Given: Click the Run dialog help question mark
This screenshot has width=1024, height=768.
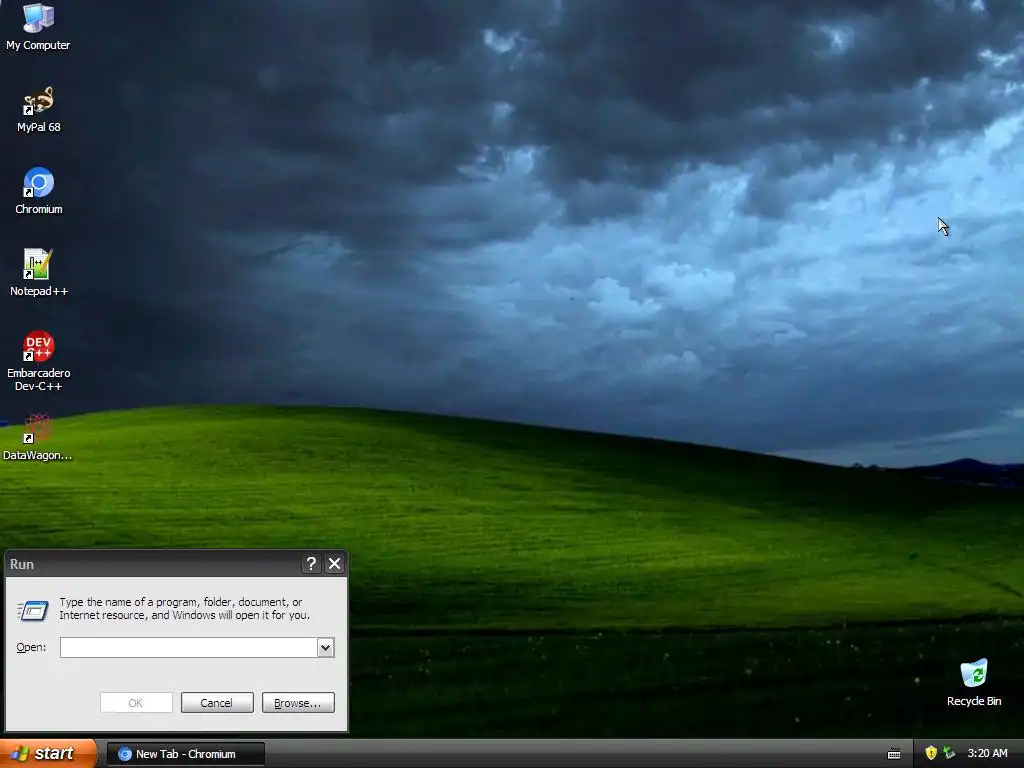Looking at the screenshot, I should [x=312, y=564].
